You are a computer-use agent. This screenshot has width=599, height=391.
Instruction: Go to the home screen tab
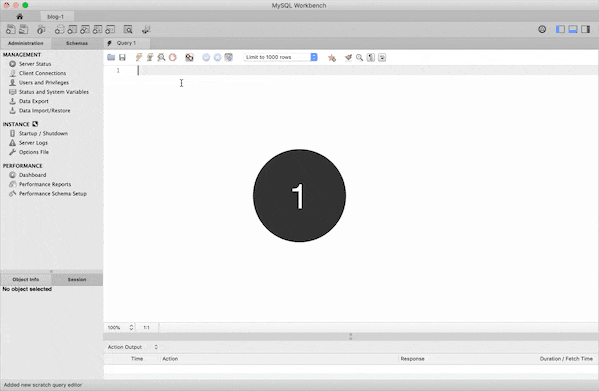pyautogui.click(x=19, y=16)
